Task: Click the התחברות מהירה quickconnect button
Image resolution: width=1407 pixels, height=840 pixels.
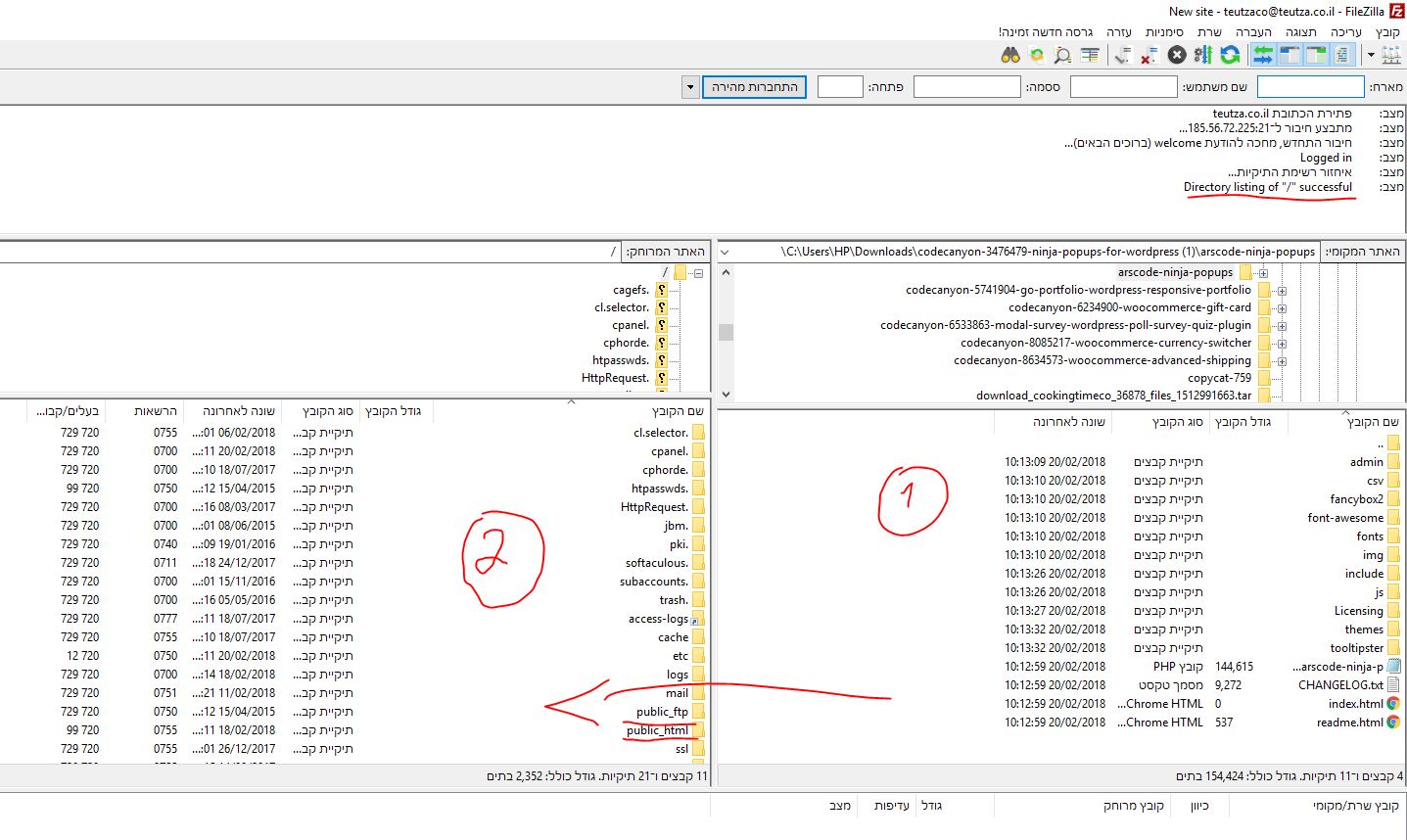Action: click(754, 87)
